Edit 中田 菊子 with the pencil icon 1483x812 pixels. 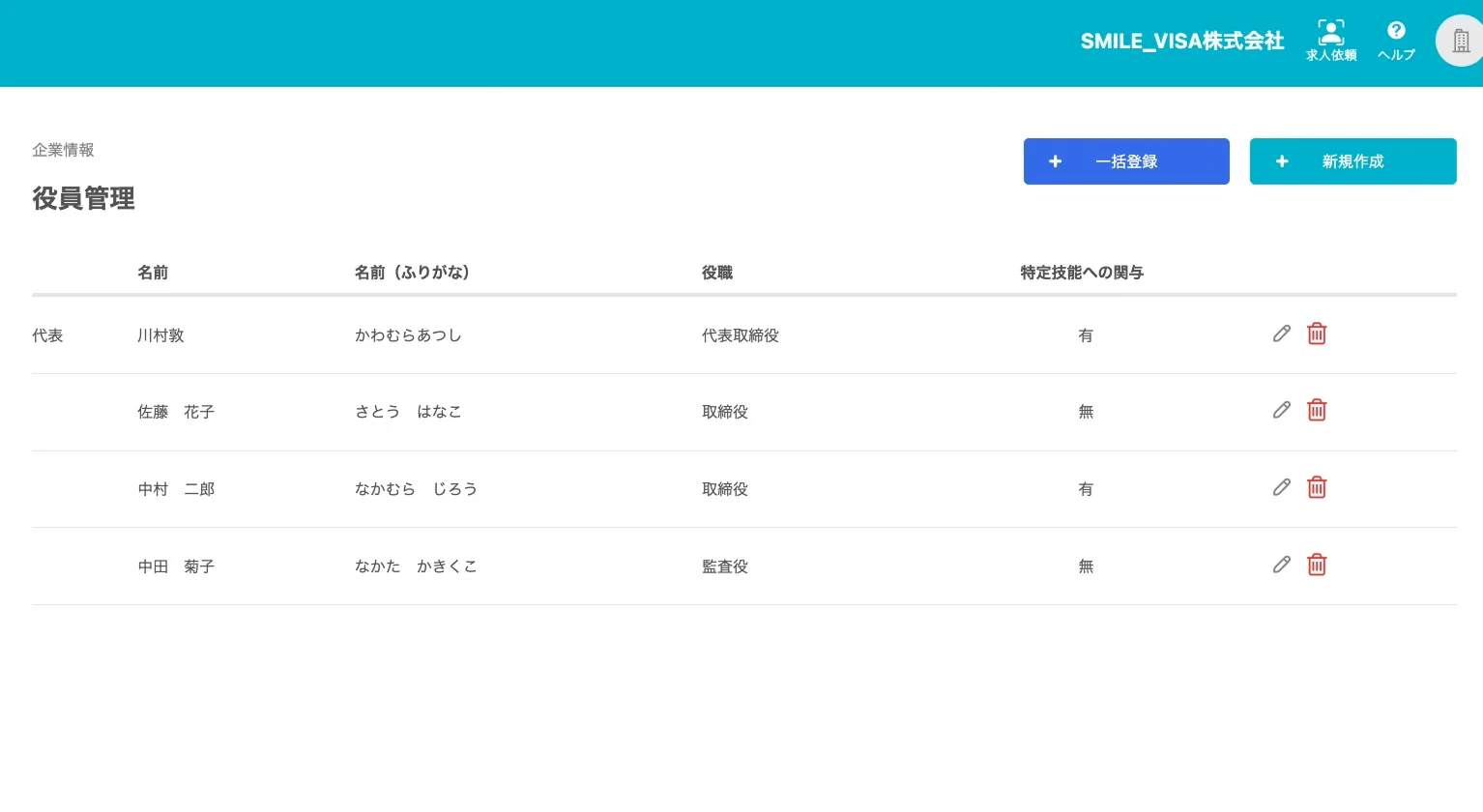point(1281,565)
